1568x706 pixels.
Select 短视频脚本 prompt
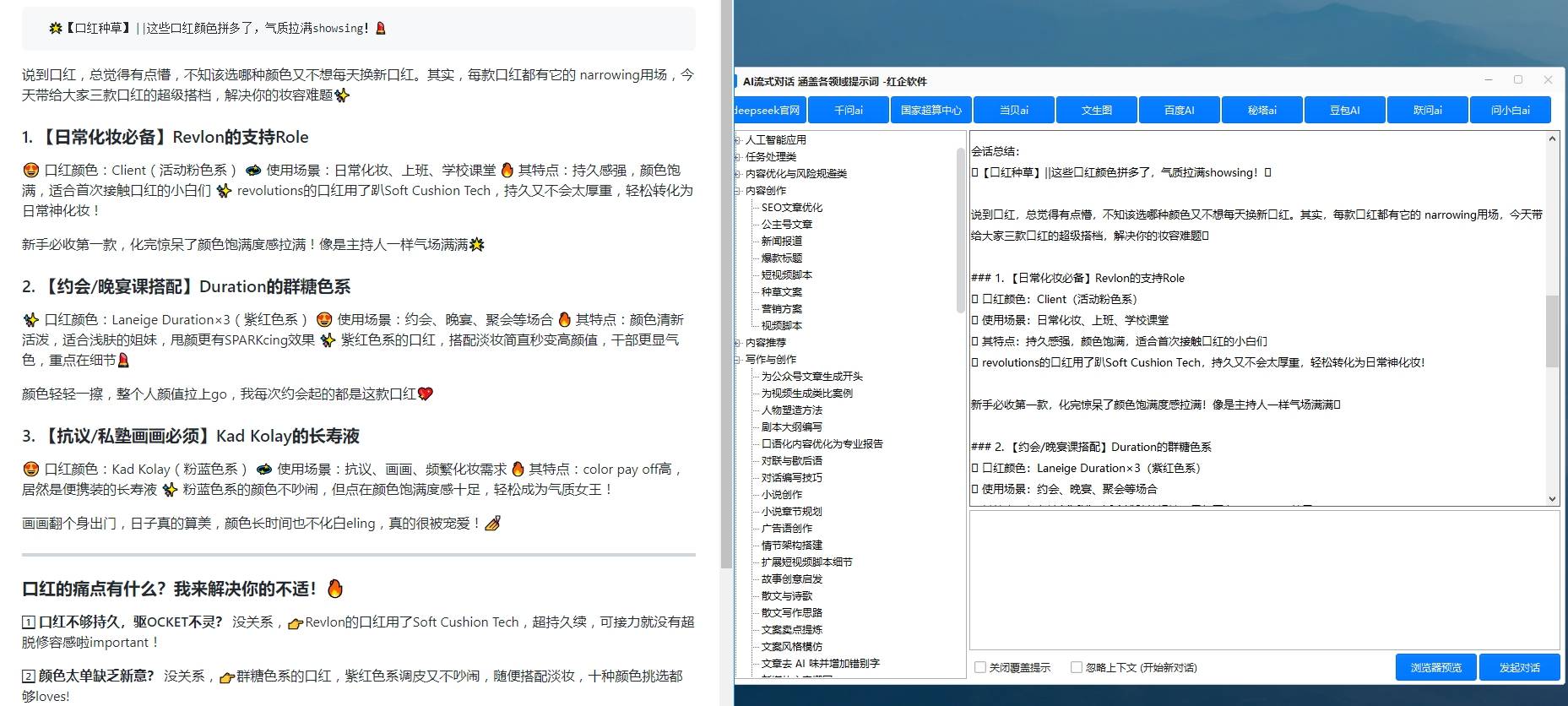(x=787, y=275)
